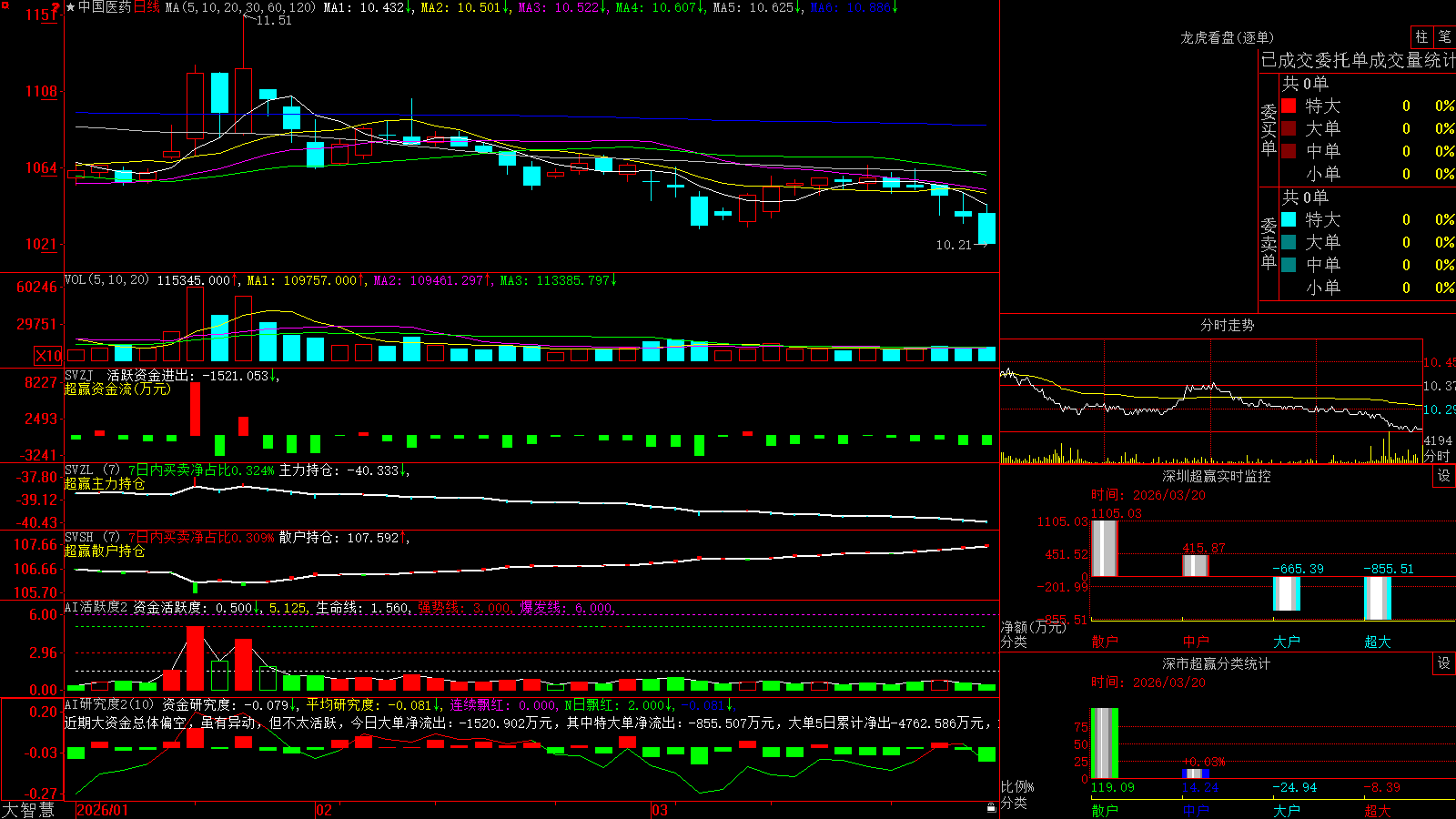Click the 03 month timeline marker
This screenshot has width=1456, height=819.
(x=660, y=810)
